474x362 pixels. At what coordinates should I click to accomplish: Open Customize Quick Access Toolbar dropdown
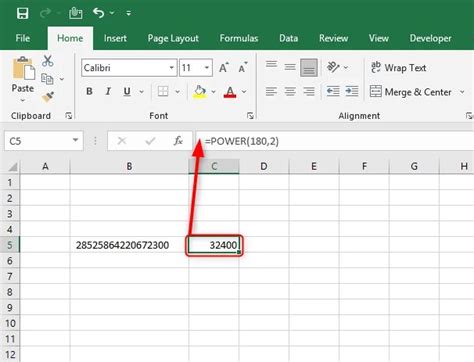[x=129, y=13]
